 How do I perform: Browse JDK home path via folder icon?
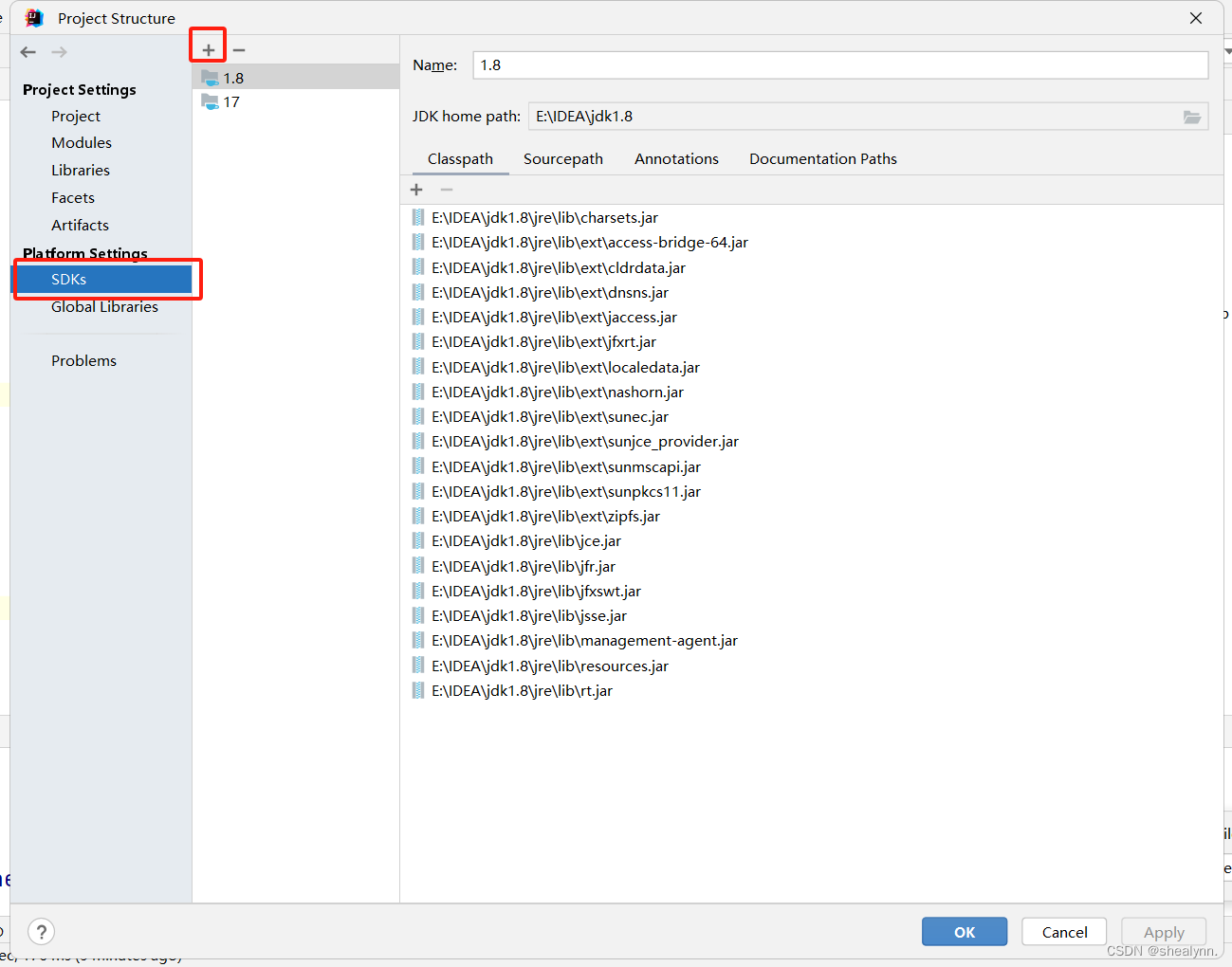[1192, 117]
